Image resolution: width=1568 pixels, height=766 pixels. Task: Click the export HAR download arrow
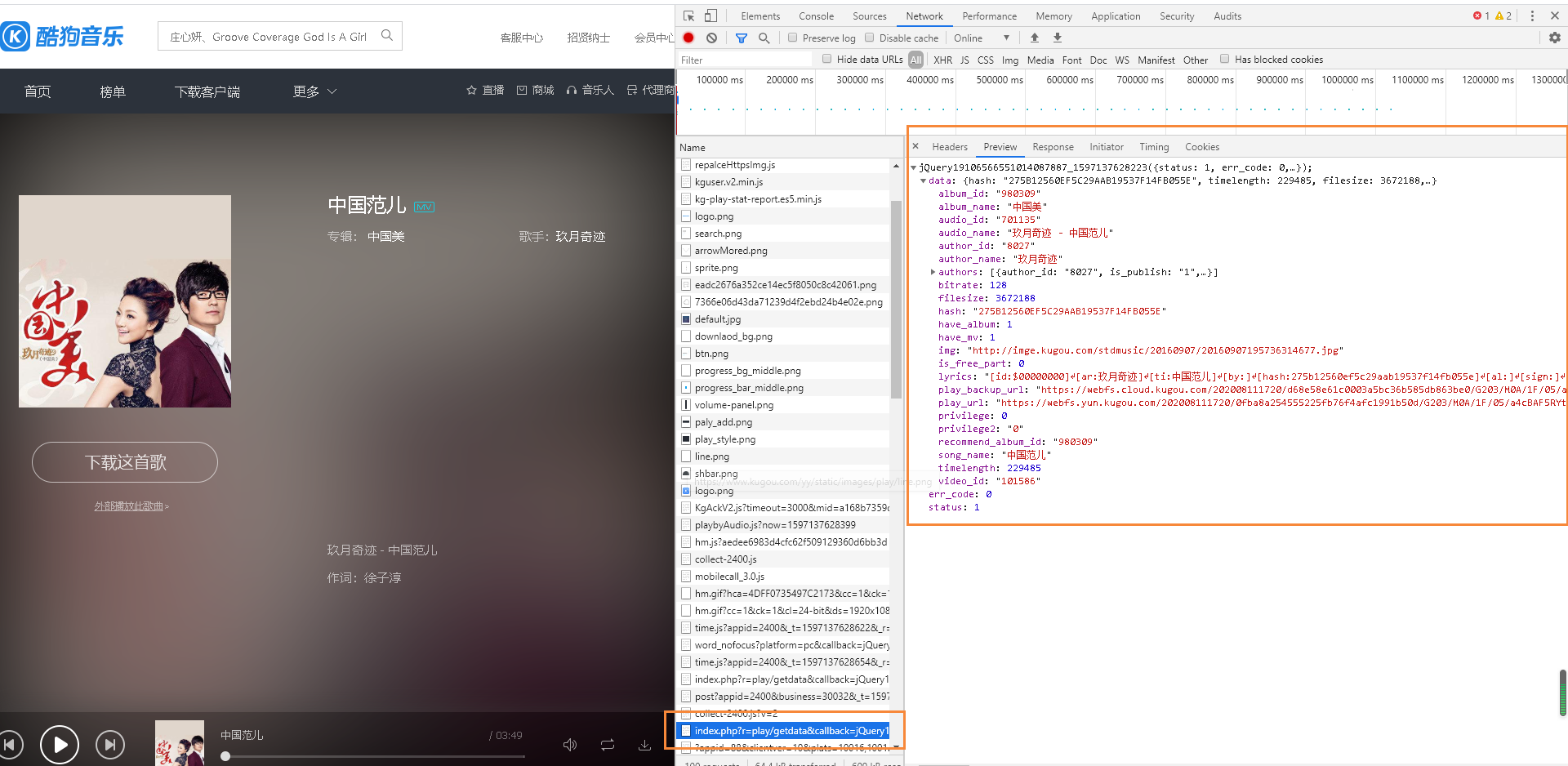[x=1058, y=38]
